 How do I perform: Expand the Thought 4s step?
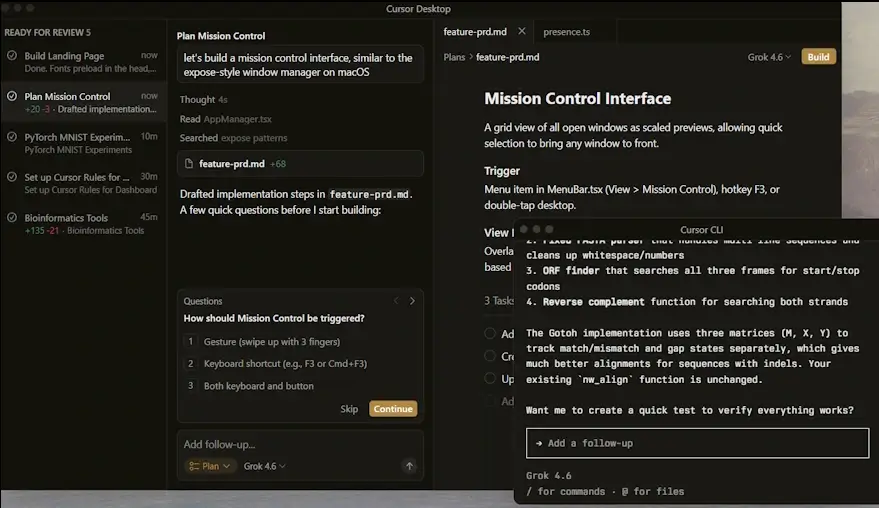click(x=203, y=99)
